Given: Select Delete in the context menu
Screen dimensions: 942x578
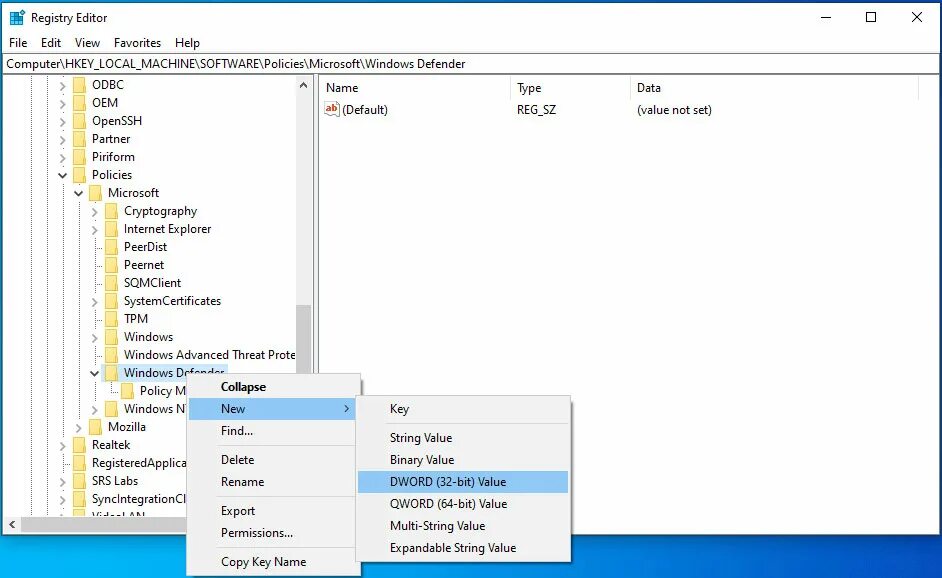Looking at the screenshot, I should click(x=272, y=460).
